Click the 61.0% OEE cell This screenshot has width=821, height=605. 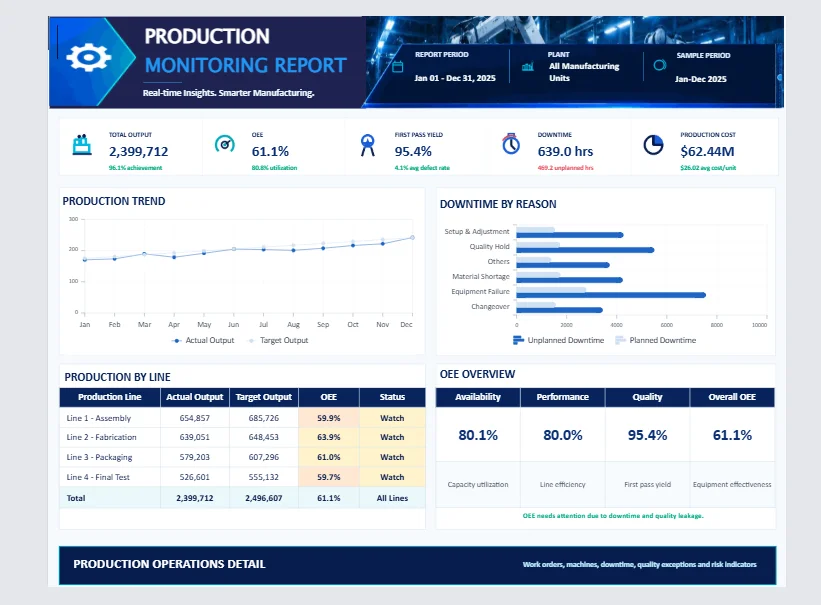328,457
